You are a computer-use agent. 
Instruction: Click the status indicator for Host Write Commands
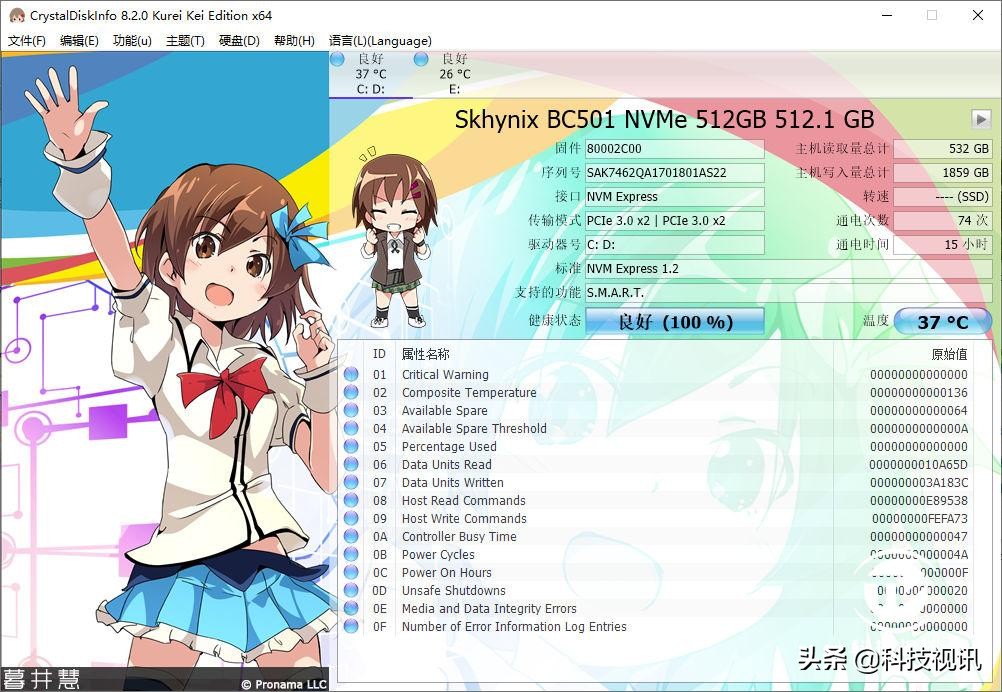point(353,518)
